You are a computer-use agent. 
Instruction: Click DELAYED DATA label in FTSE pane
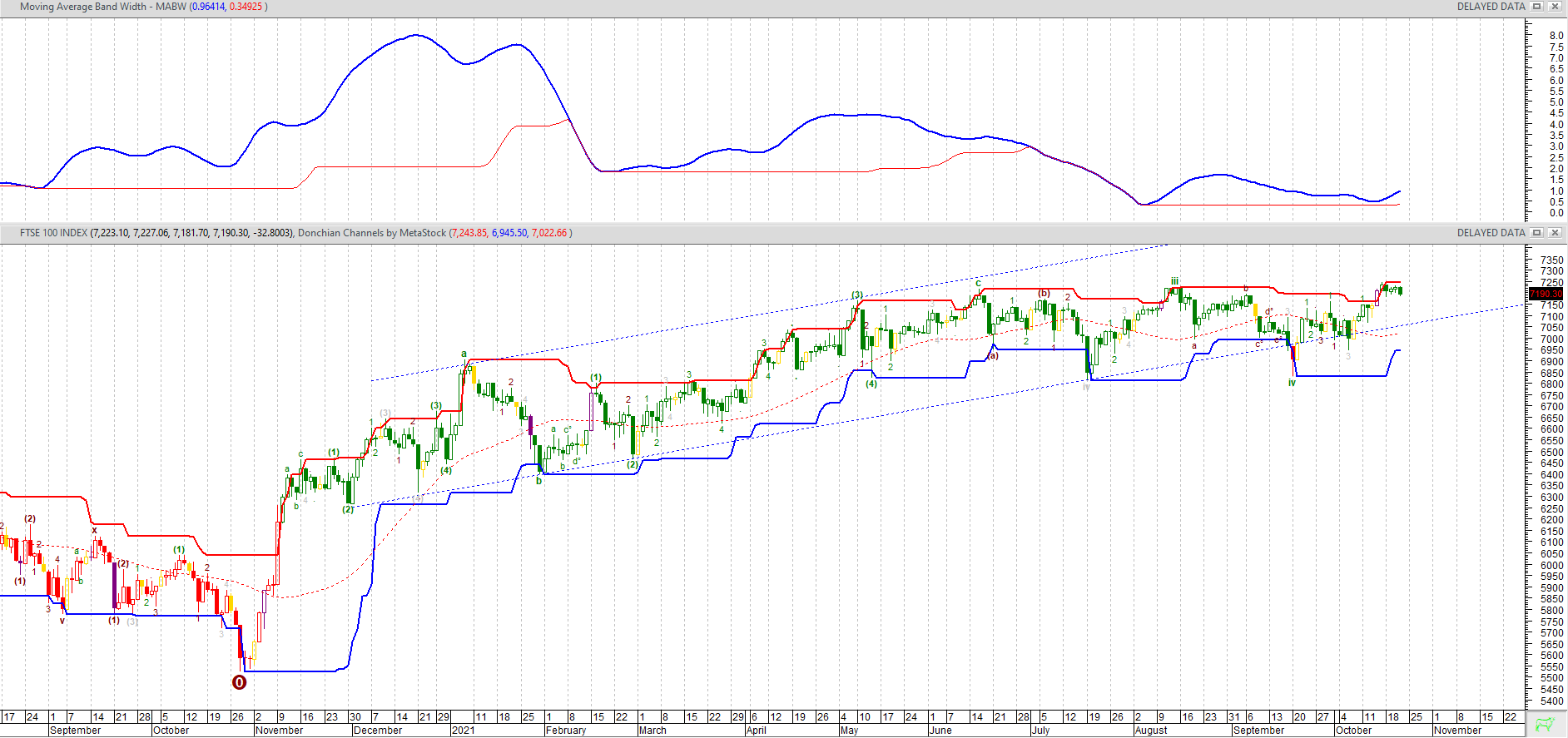pos(1491,233)
